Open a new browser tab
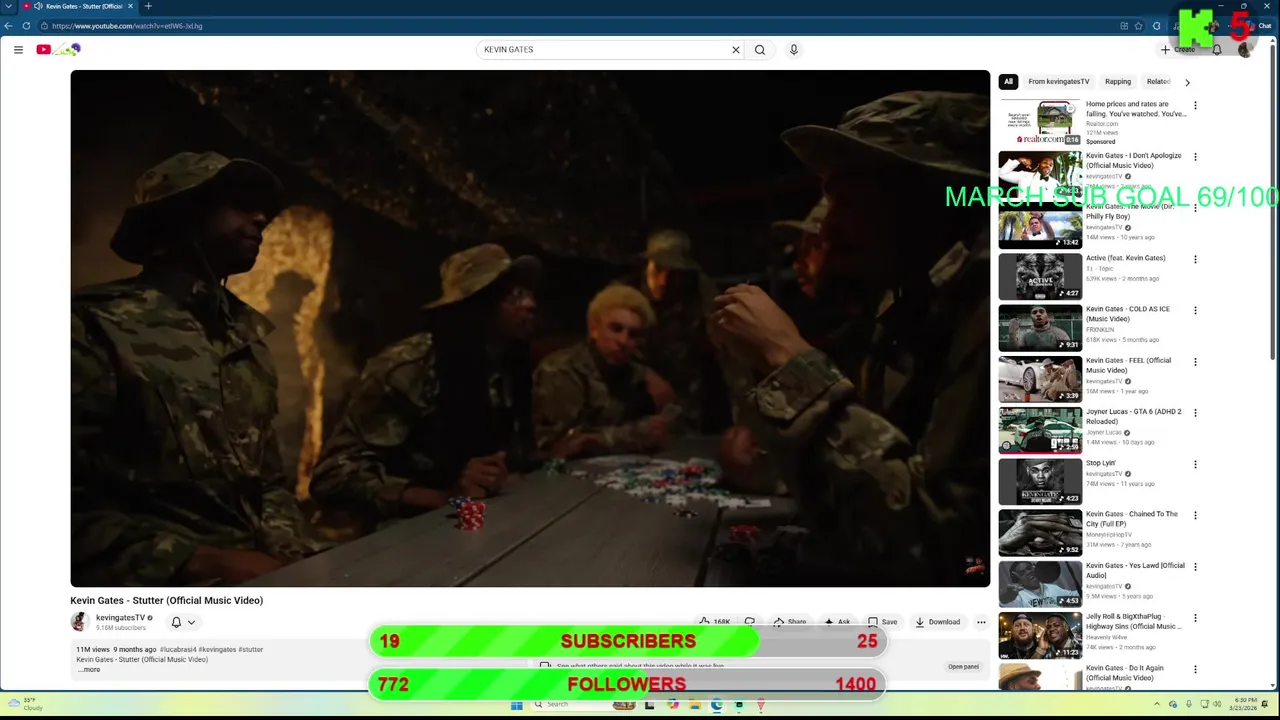Viewport: 1280px width, 720px height. 148,6
